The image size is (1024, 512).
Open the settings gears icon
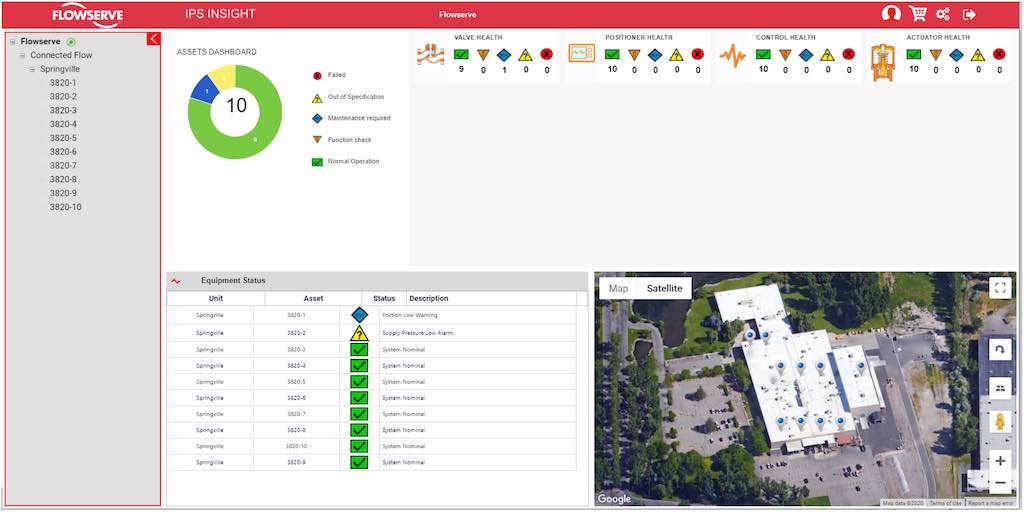tap(943, 14)
